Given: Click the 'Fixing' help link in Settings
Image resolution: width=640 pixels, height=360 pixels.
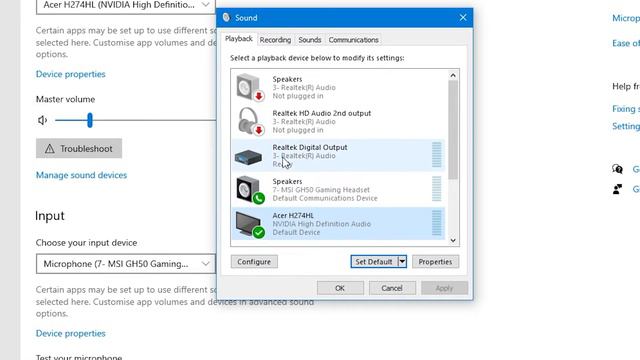Looking at the screenshot, I should [626, 109].
